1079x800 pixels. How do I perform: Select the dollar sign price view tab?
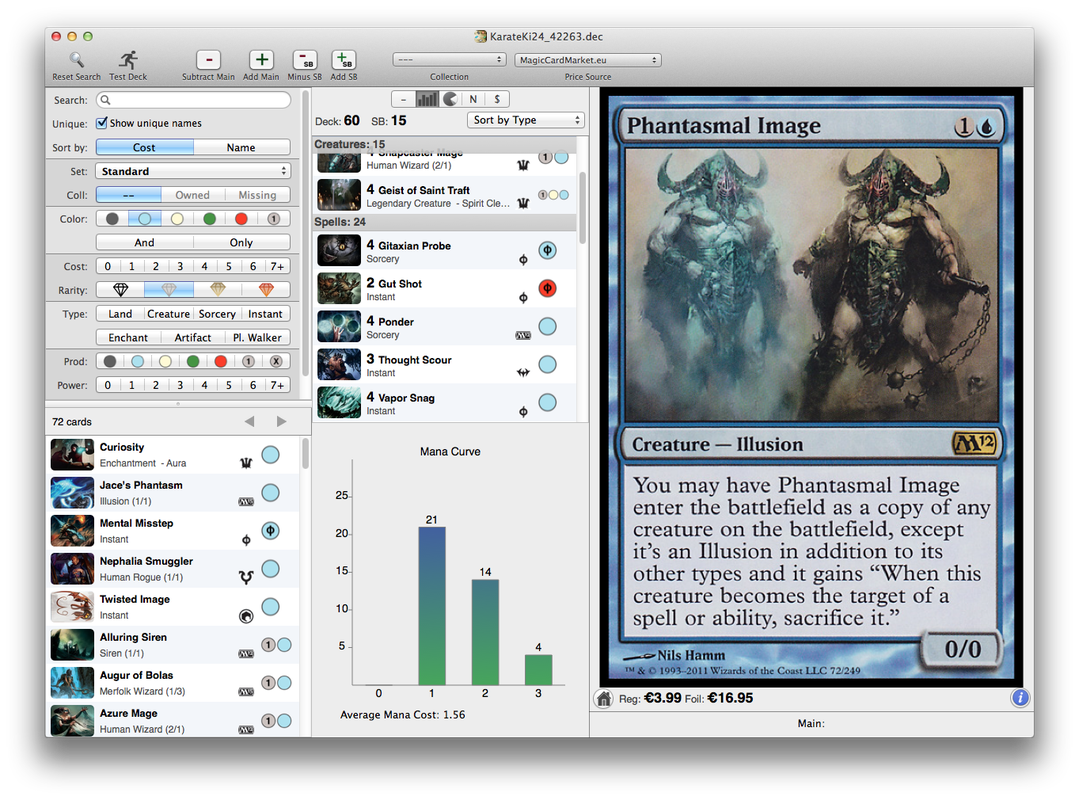pyautogui.click(x=497, y=99)
